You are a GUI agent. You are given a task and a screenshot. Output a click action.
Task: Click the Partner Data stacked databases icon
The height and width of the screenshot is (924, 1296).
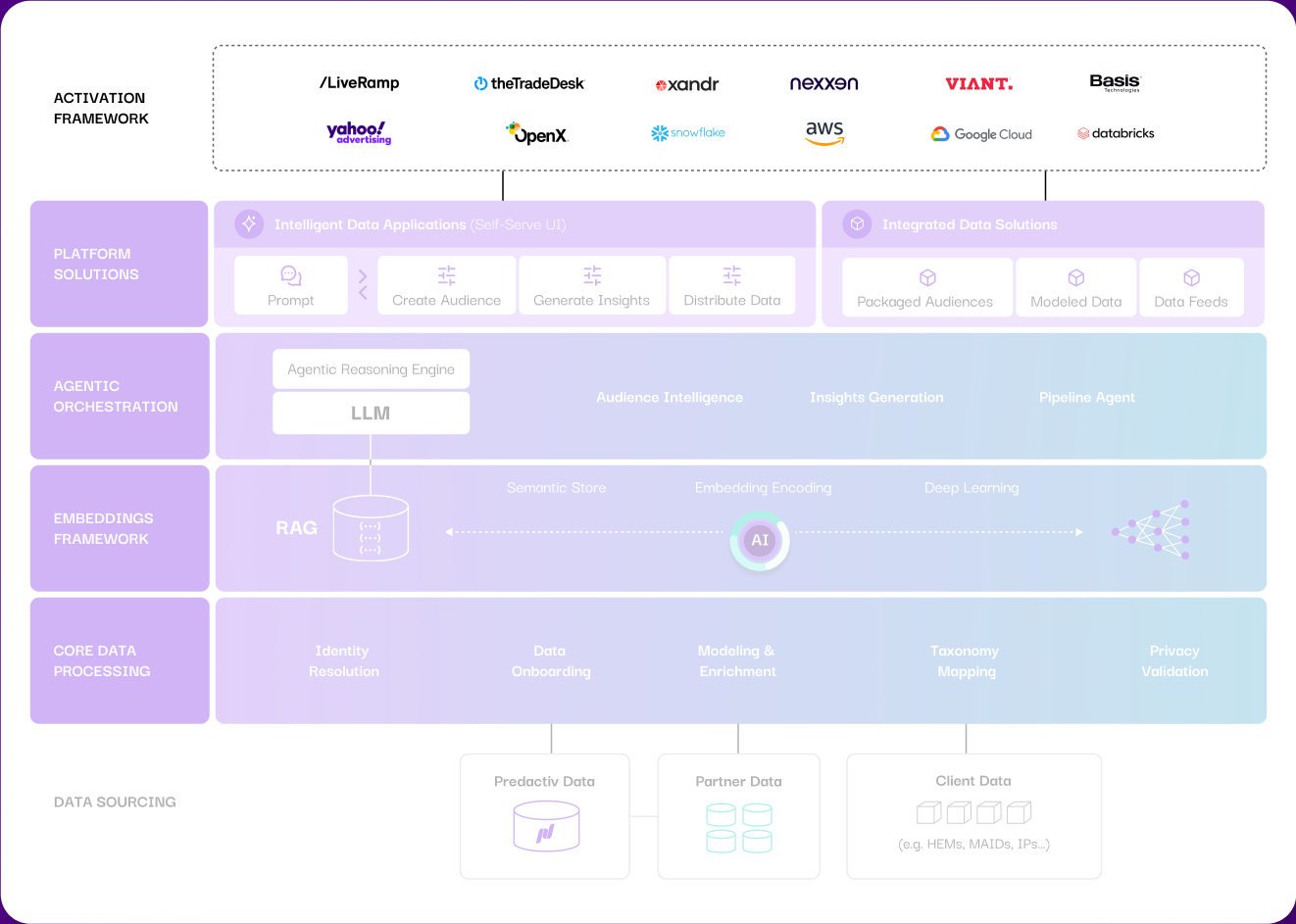pos(739,828)
